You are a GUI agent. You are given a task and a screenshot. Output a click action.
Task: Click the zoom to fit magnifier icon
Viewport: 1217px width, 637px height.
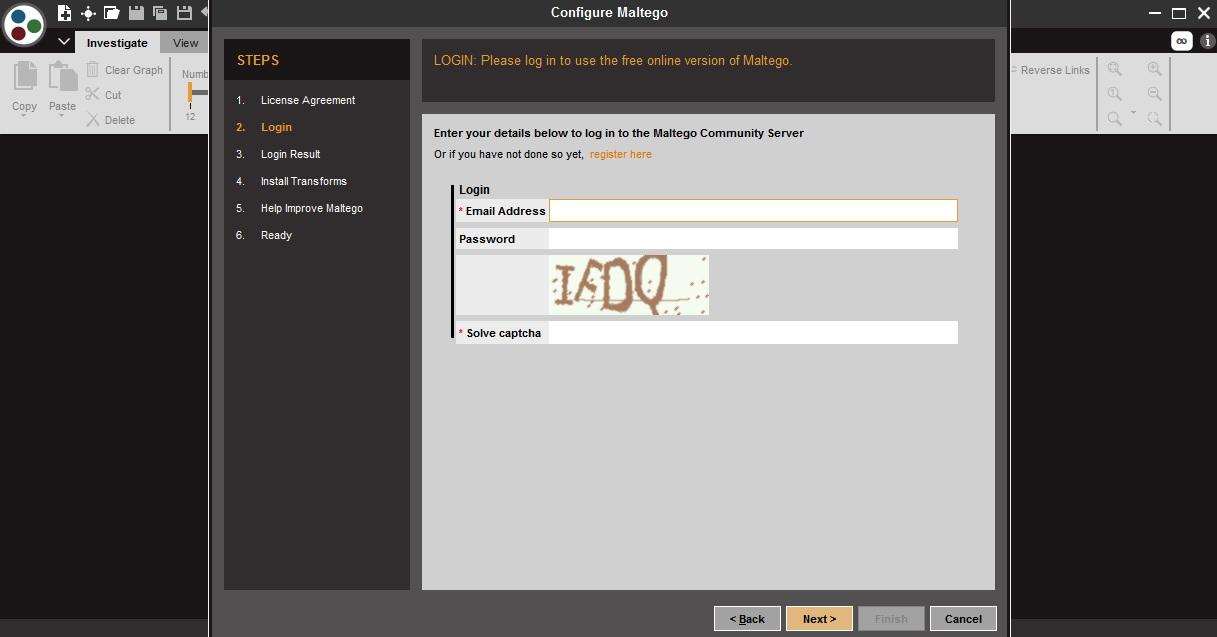tap(1114, 69)
